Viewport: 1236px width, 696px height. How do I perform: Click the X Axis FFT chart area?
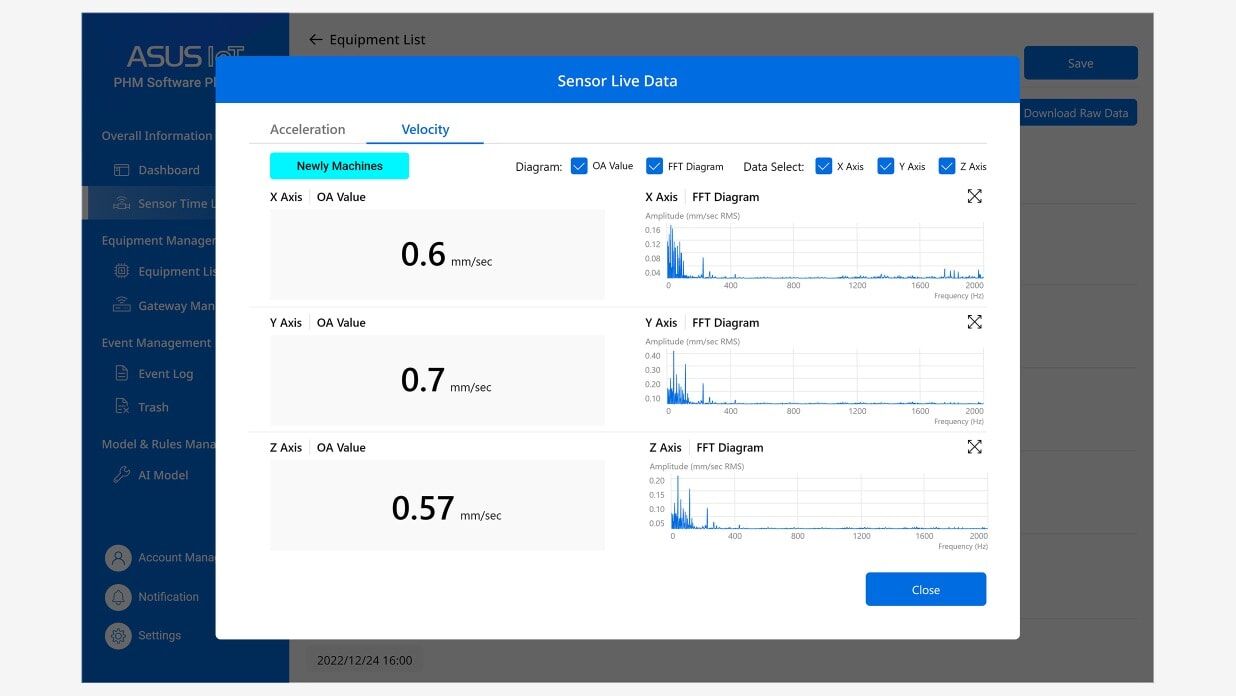825,251
